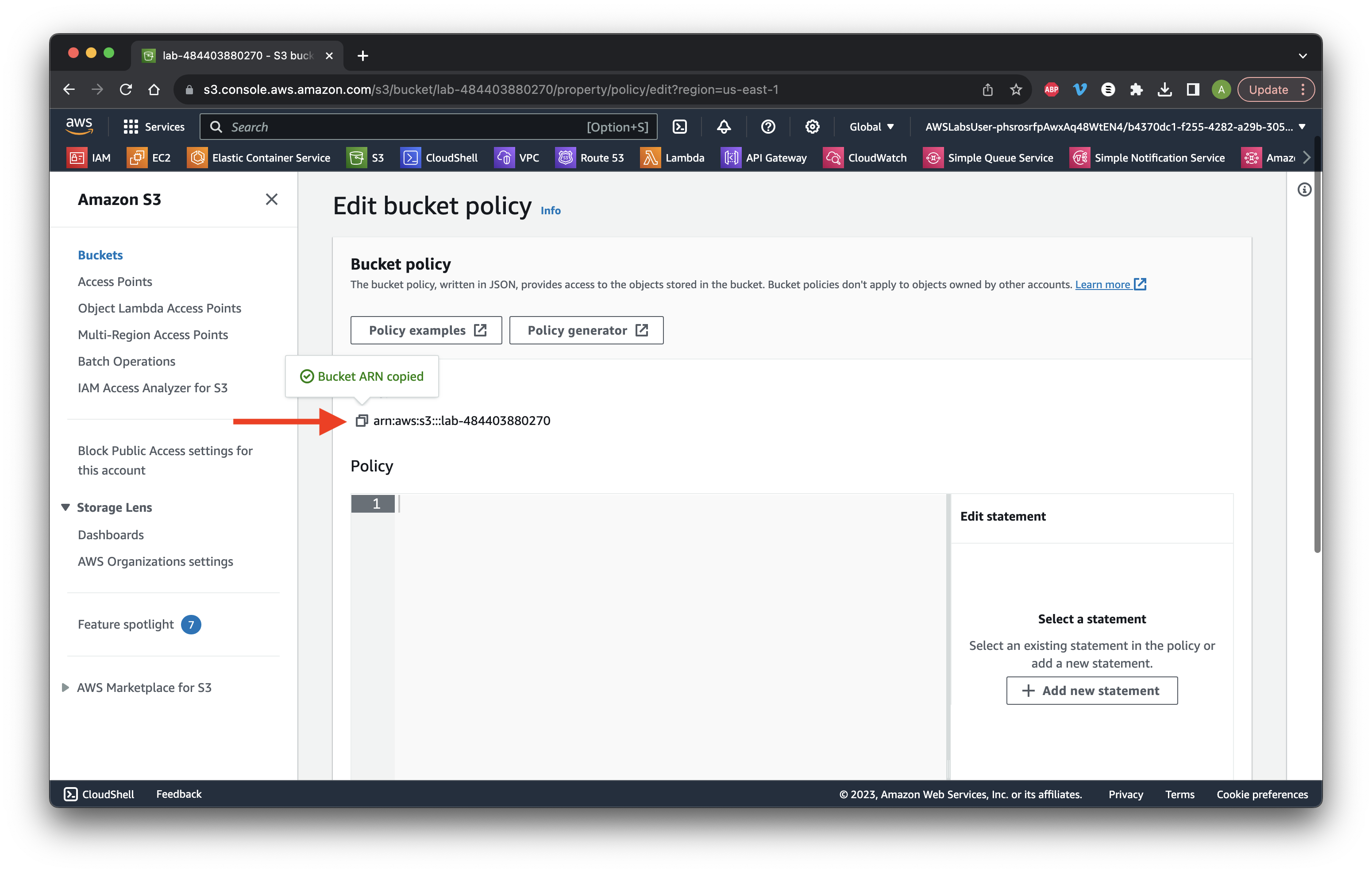Click the page vertical scrollbar

click(x=1317, y=344)
